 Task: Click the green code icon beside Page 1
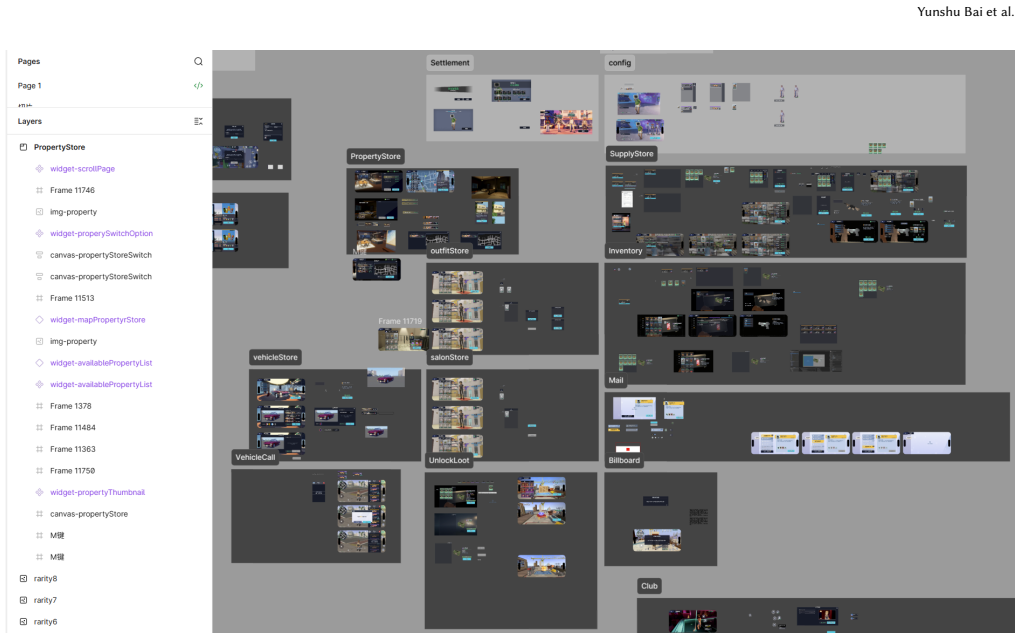tap(198, 85)
